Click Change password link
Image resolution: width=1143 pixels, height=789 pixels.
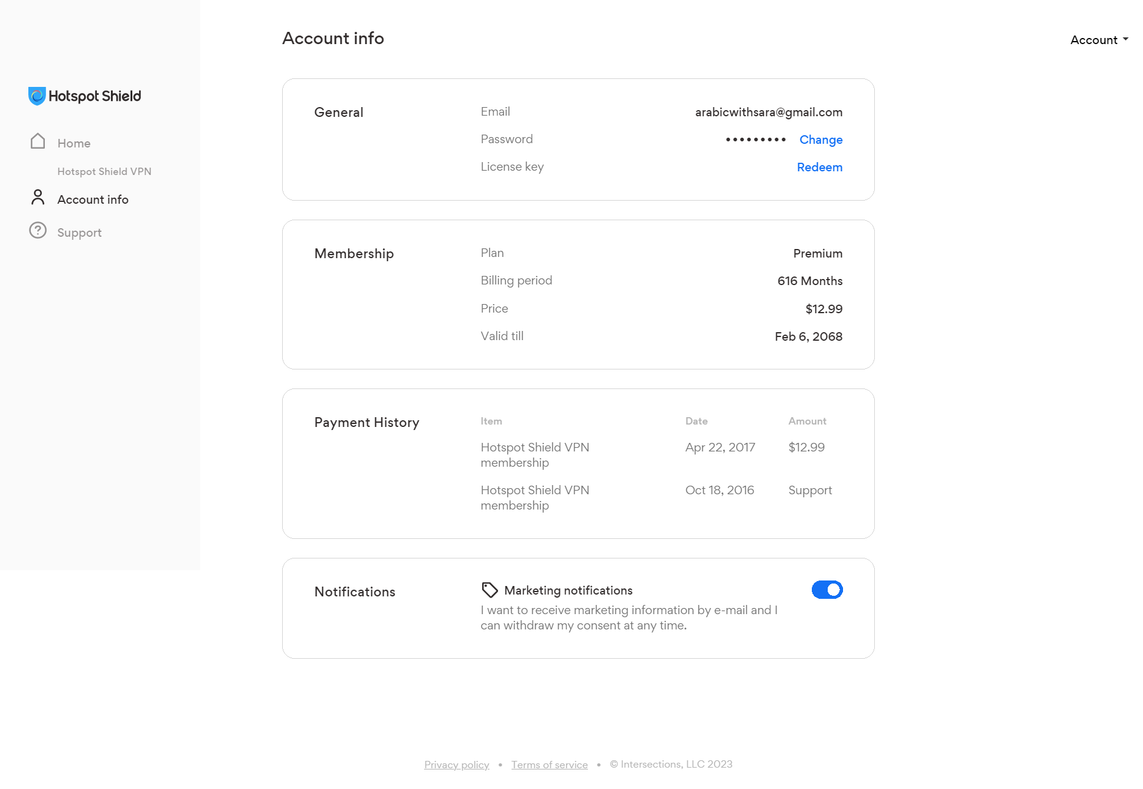[x=821, y=139]
